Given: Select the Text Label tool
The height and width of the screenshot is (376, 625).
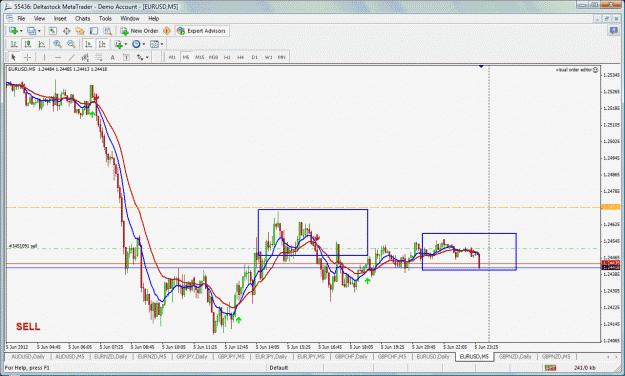Looking at the screenshot, I should (126, 57).
